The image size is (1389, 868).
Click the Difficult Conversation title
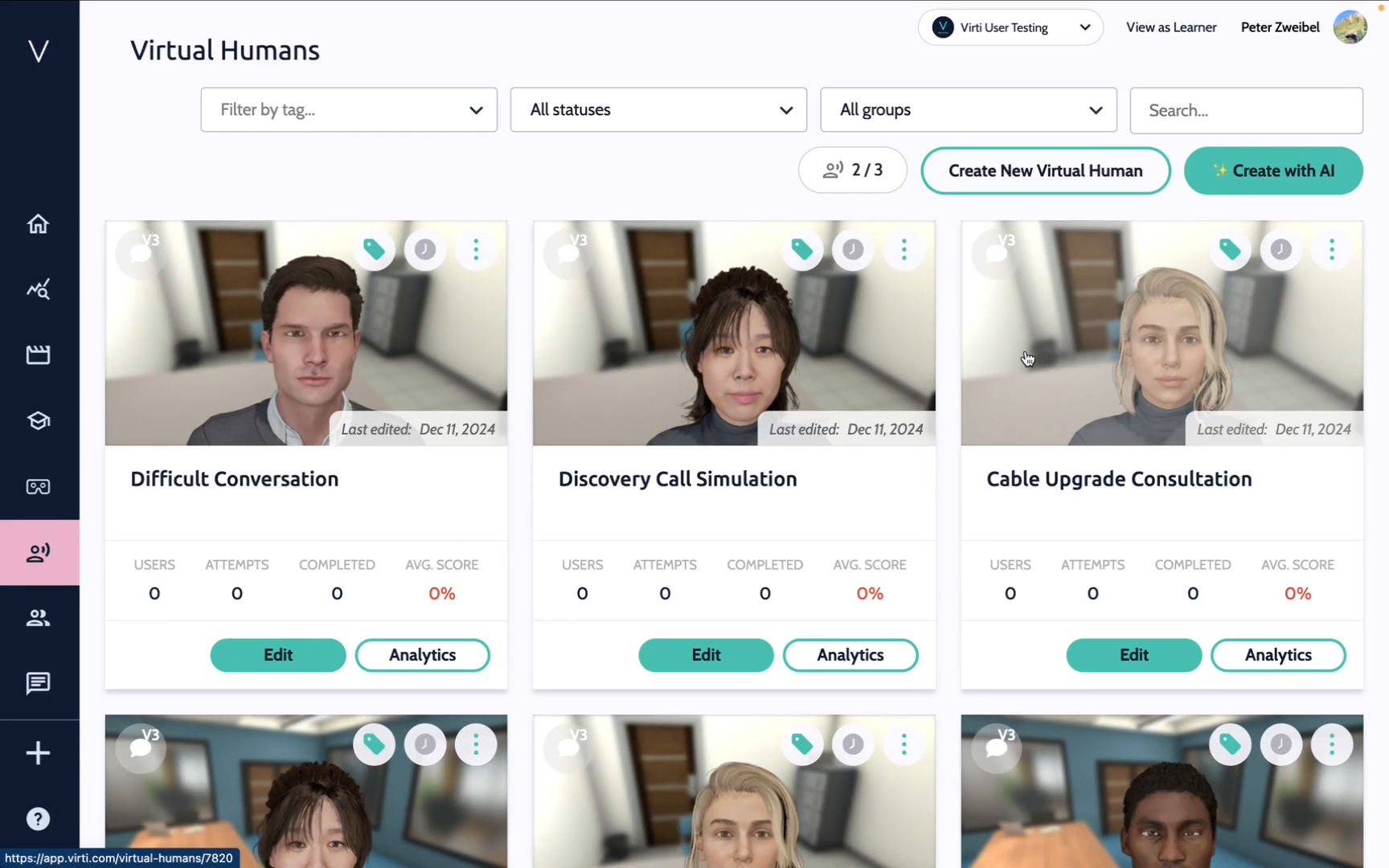click(x=235, y=479)
